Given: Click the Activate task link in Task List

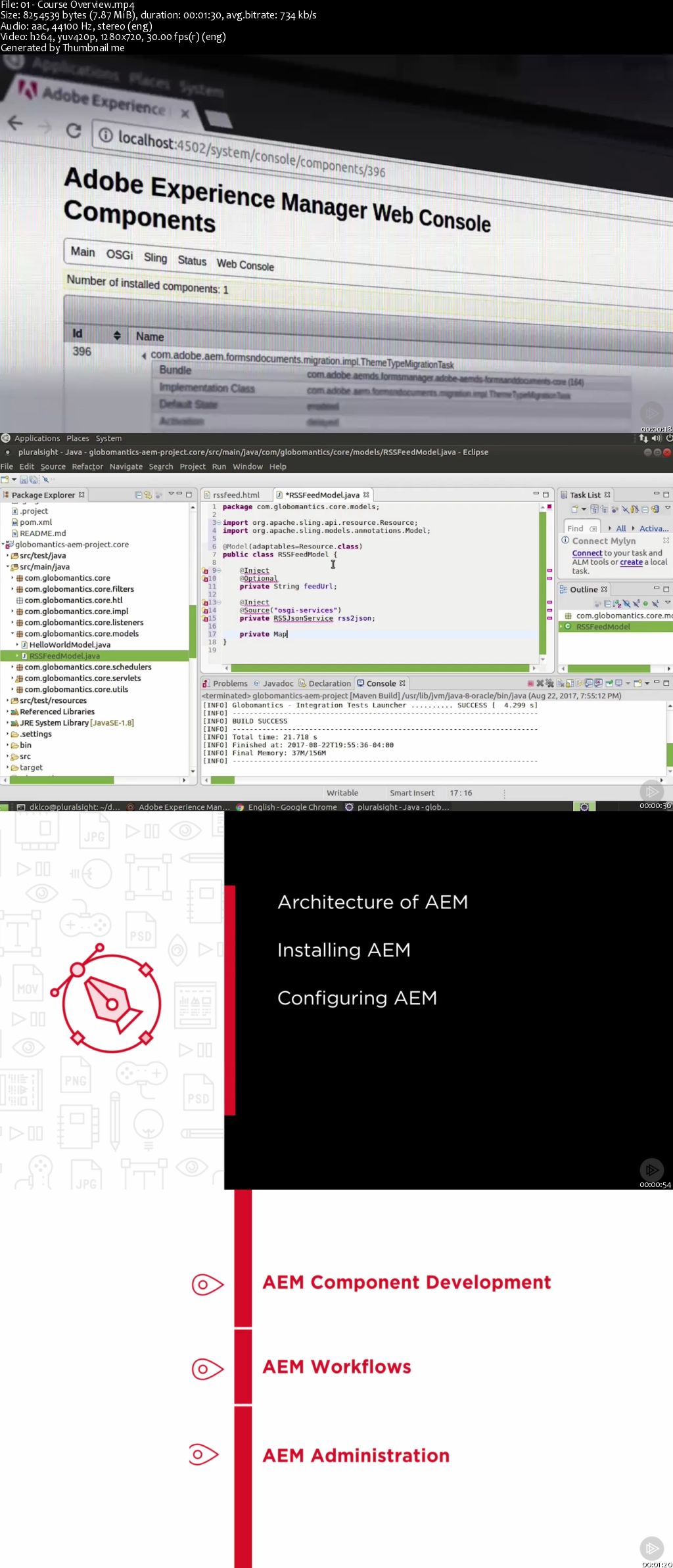Looking at the screenshot, I should 654,528.
